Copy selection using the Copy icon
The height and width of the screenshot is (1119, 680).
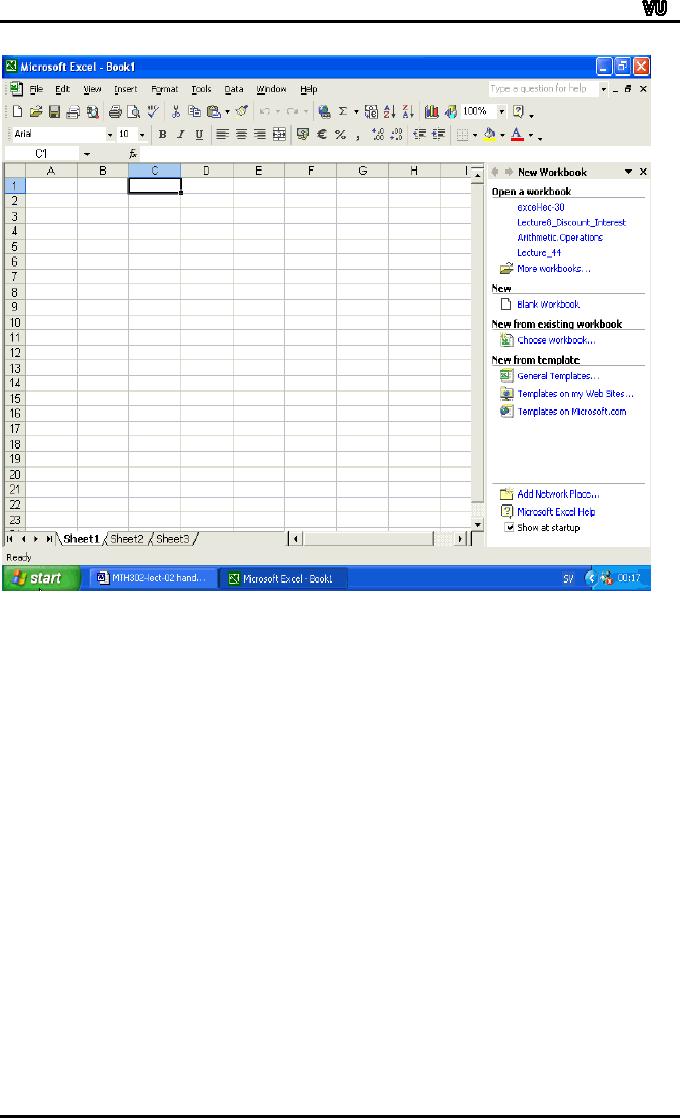[194, 111]
